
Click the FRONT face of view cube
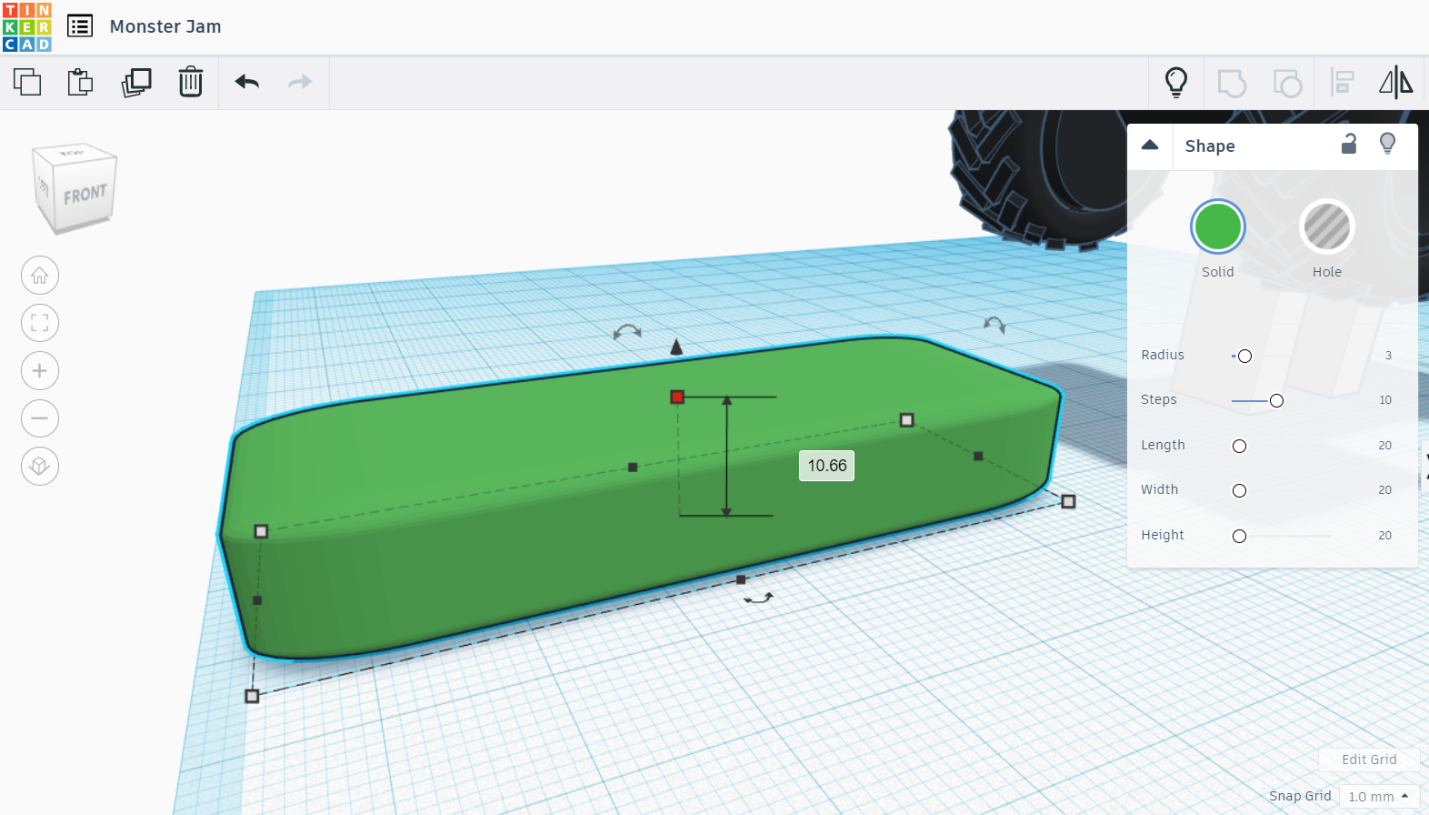tap(85, 195)
